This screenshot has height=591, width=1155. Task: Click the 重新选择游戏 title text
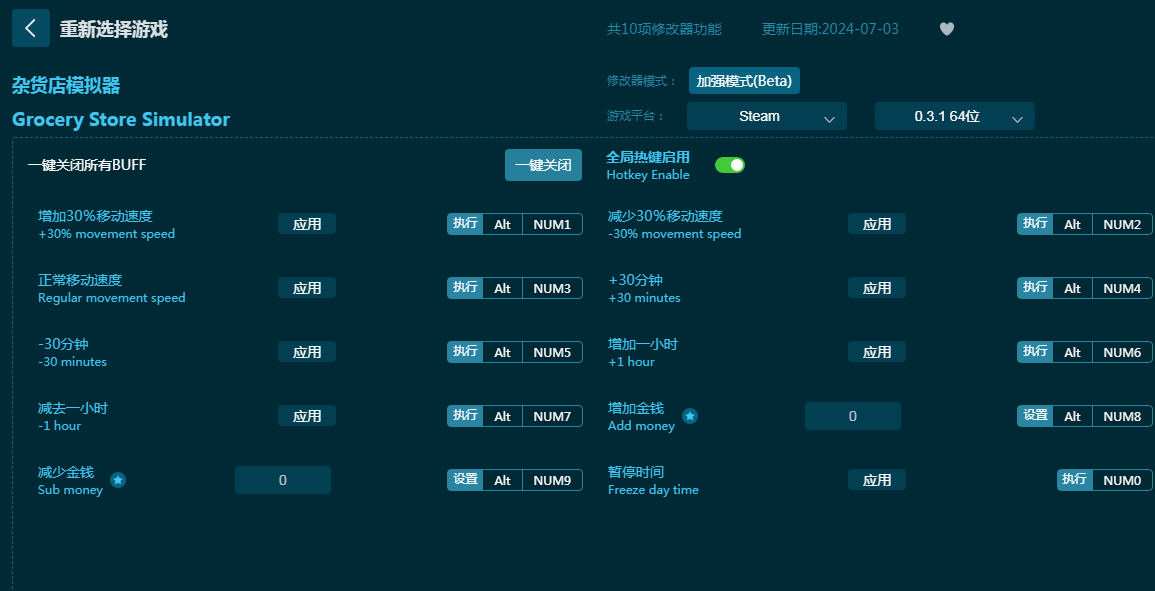pyautogui.click(x=113, y=29)
